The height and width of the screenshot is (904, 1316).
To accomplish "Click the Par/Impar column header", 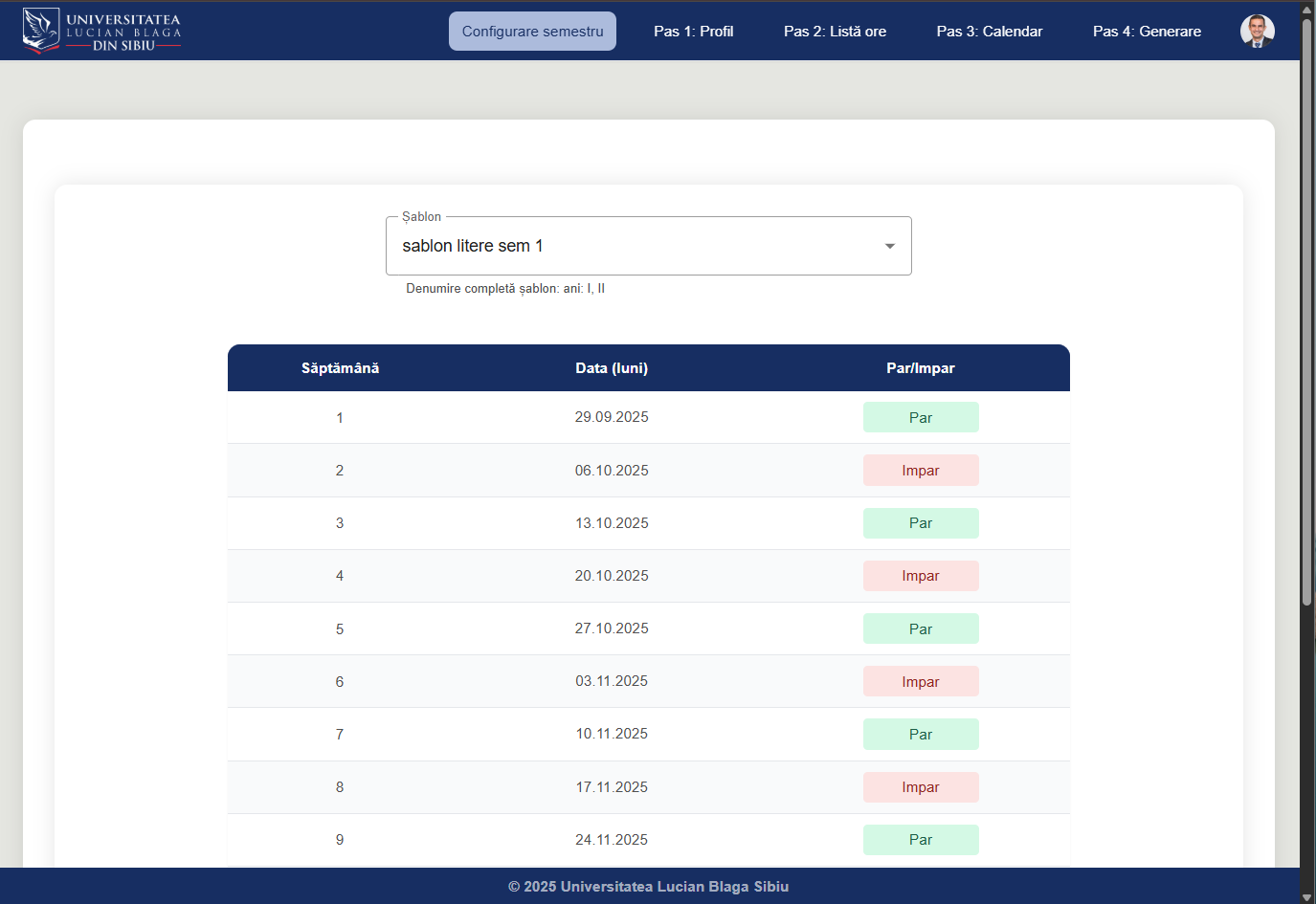I will (921, 368).
